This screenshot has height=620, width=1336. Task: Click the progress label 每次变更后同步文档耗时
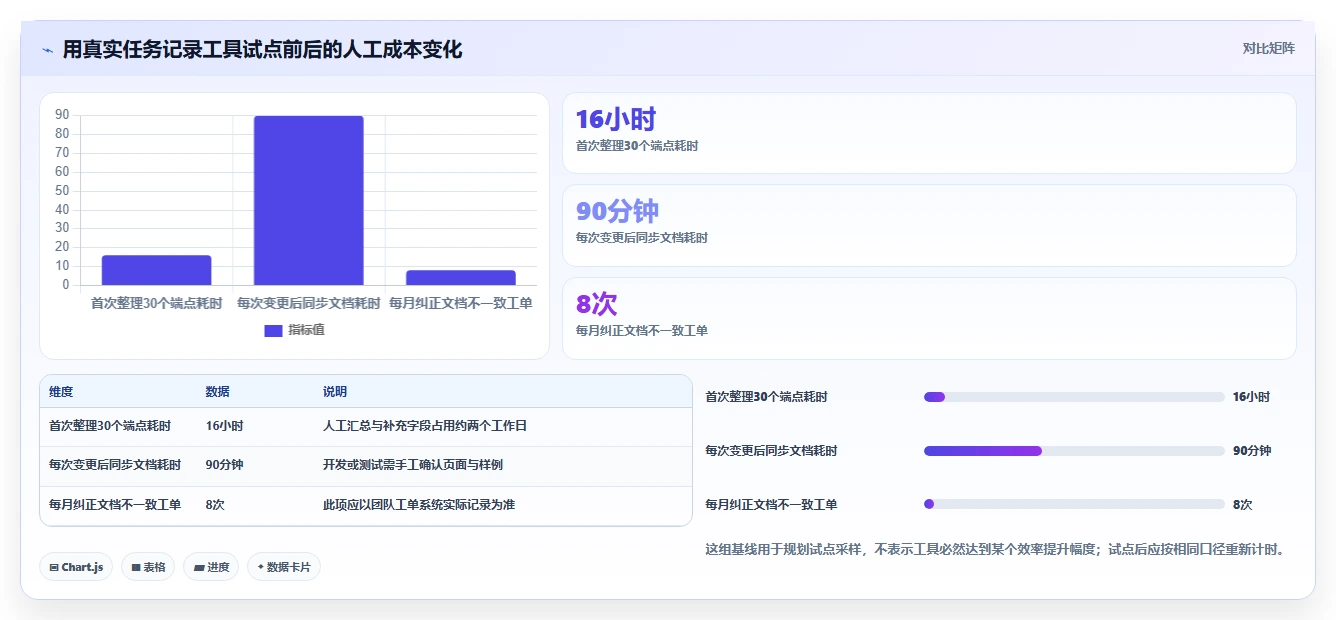[x=772, y=451]
